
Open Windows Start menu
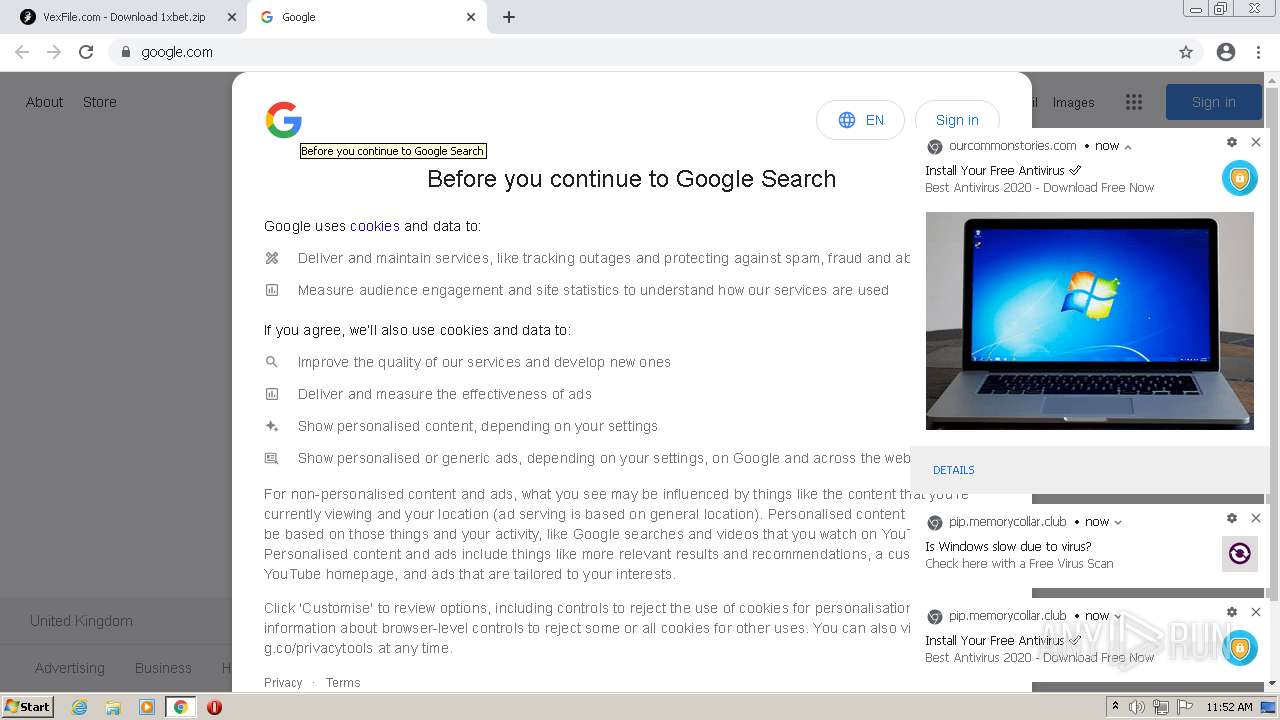(x=27, y=706)
